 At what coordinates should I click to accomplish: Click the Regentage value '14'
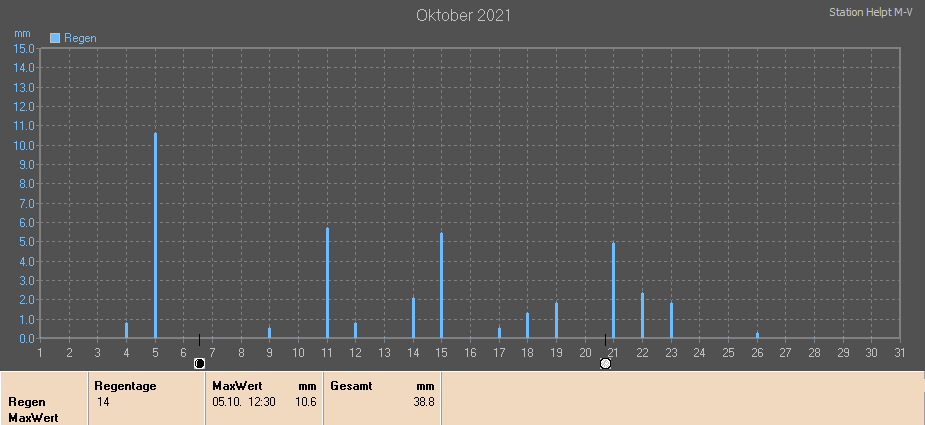click(103, 402)
